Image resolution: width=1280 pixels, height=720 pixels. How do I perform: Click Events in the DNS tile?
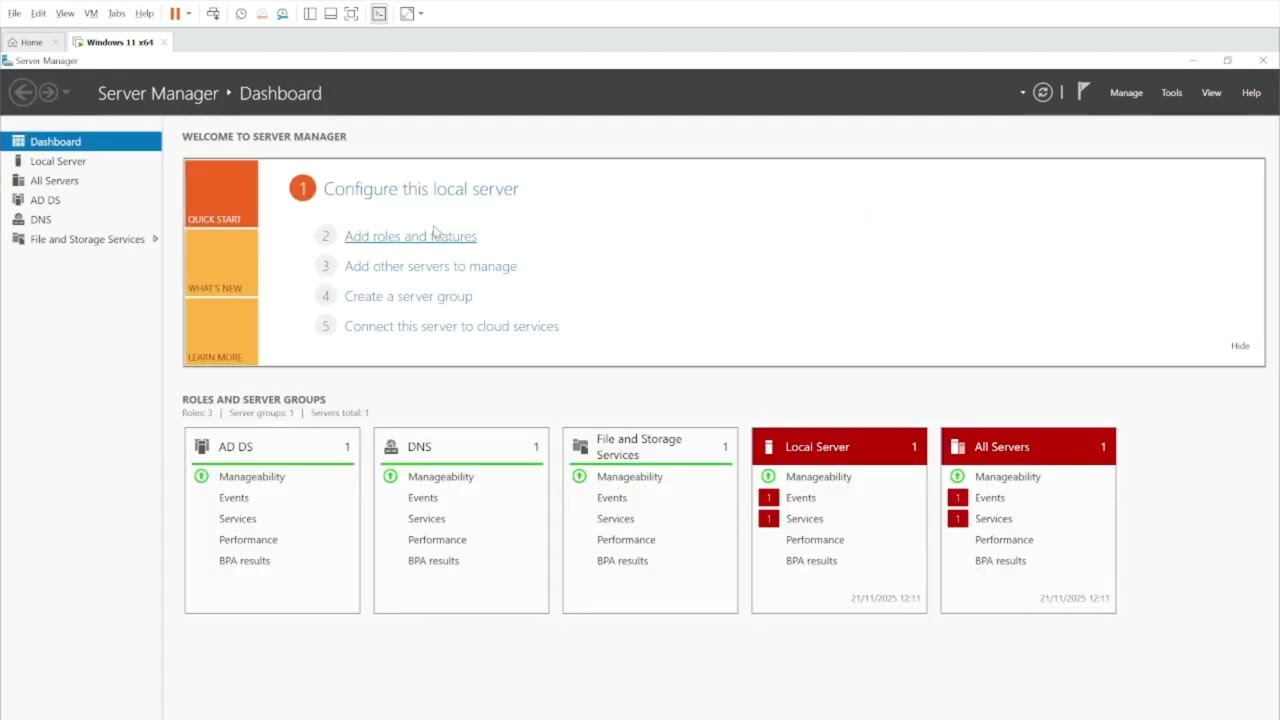pos(423,498)
